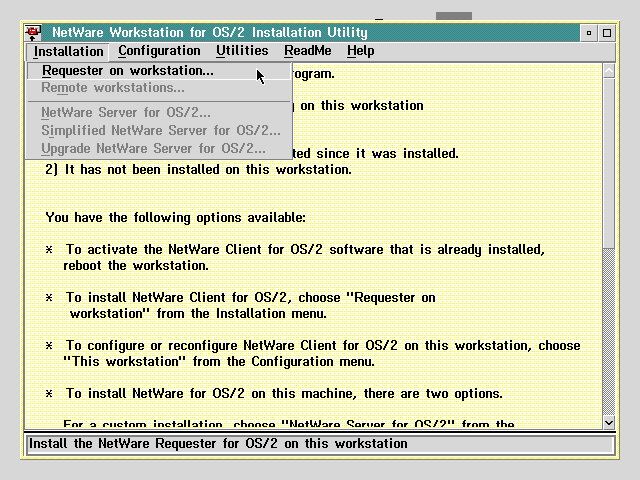640x480 pixels.
Task: Click the vertical scrollbar thumb
Action: [609, 163]
